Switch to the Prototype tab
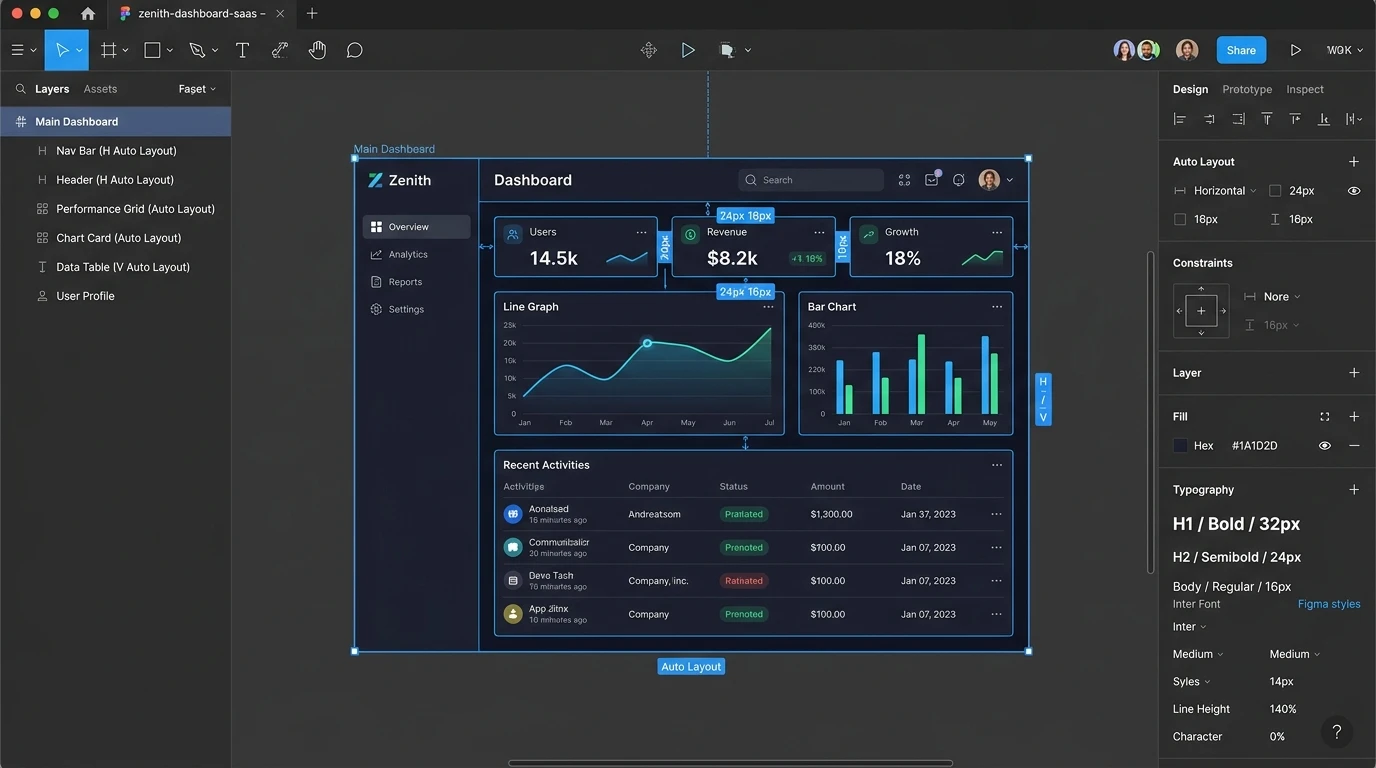 click(1247, 89)
